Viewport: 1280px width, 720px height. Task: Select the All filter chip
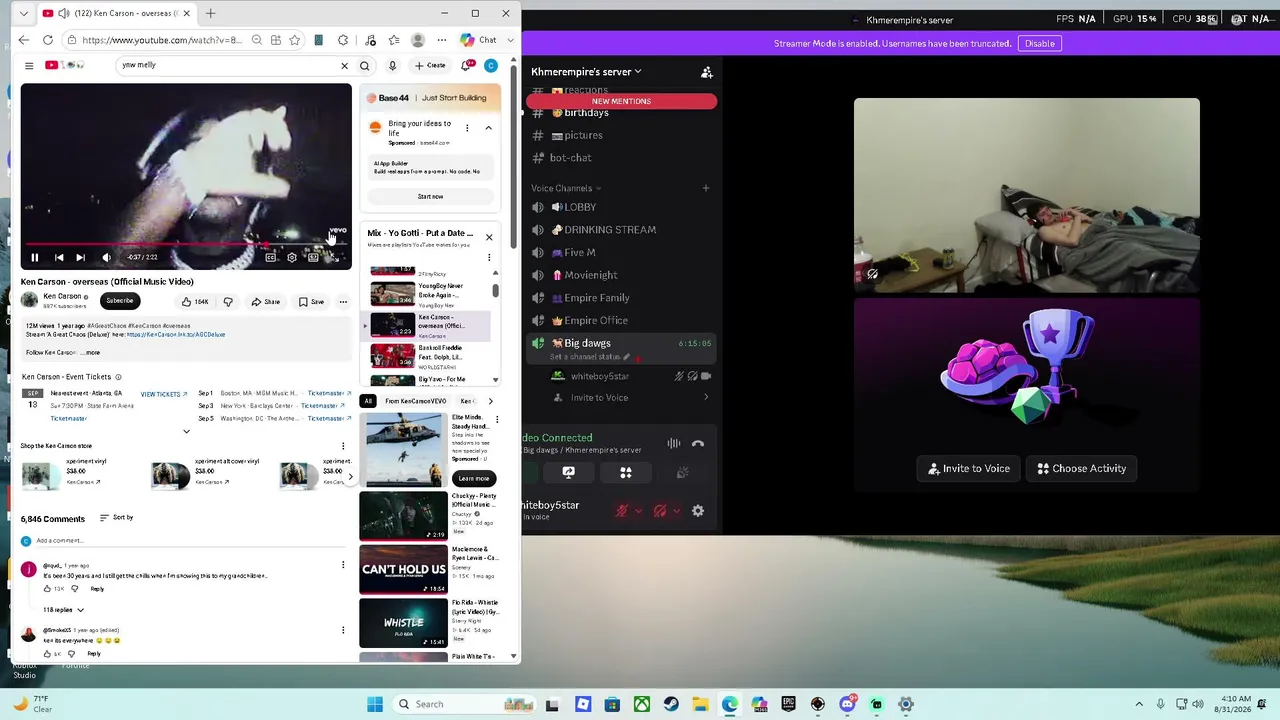tap(368, 401)
